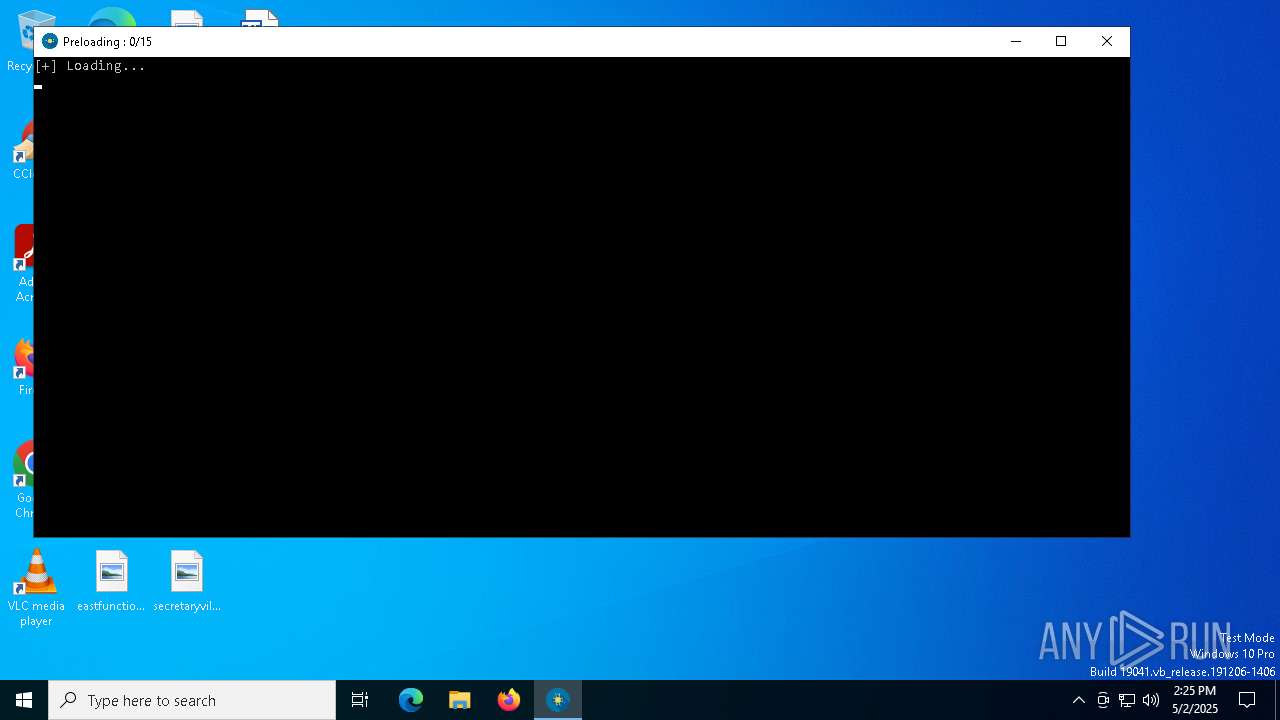The image size is (1280, 720).
Task: Select VLC media player desktop icon
Action: [x=36, y=588]
